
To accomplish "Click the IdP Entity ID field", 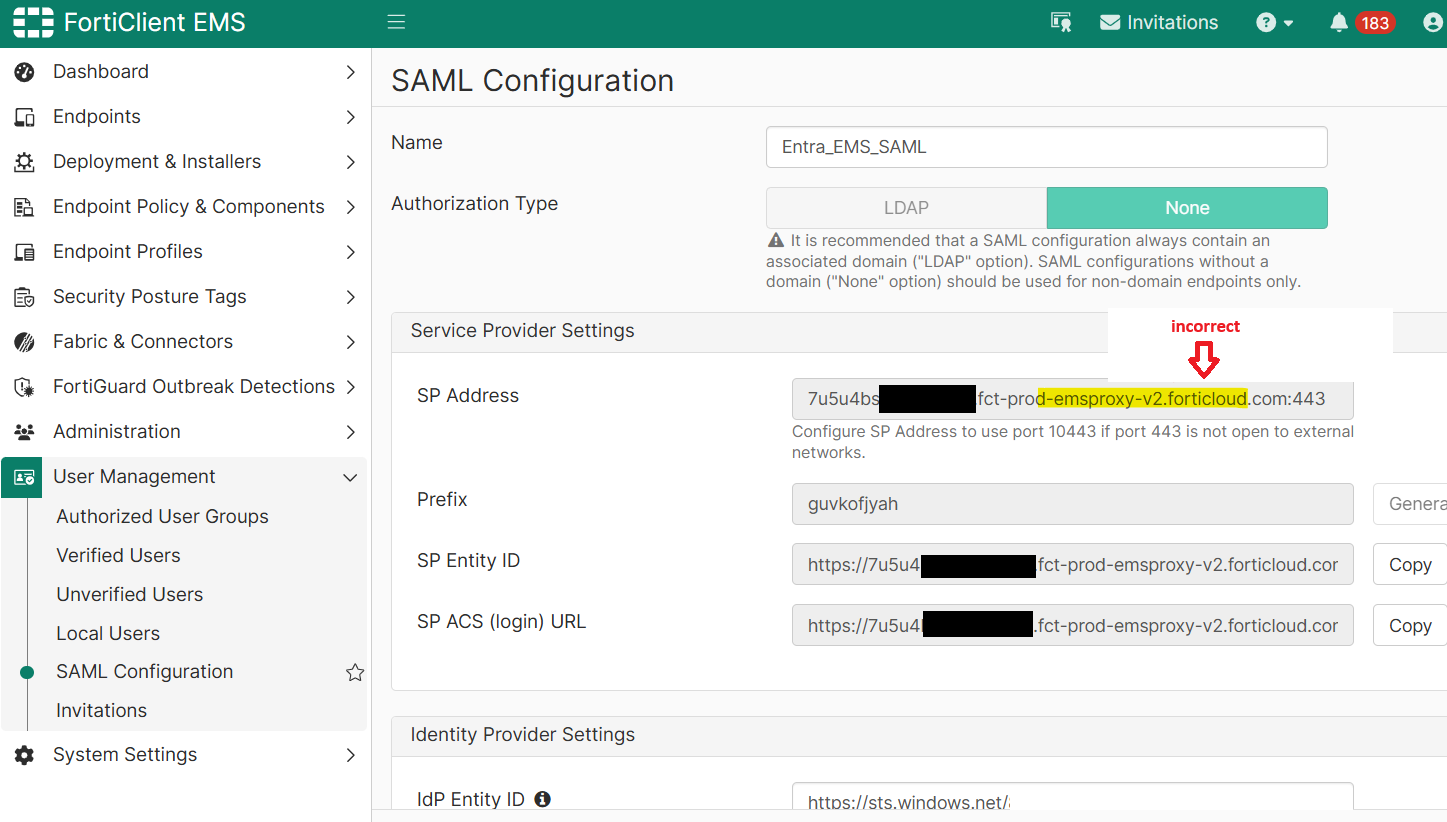I will [1073, 798].
